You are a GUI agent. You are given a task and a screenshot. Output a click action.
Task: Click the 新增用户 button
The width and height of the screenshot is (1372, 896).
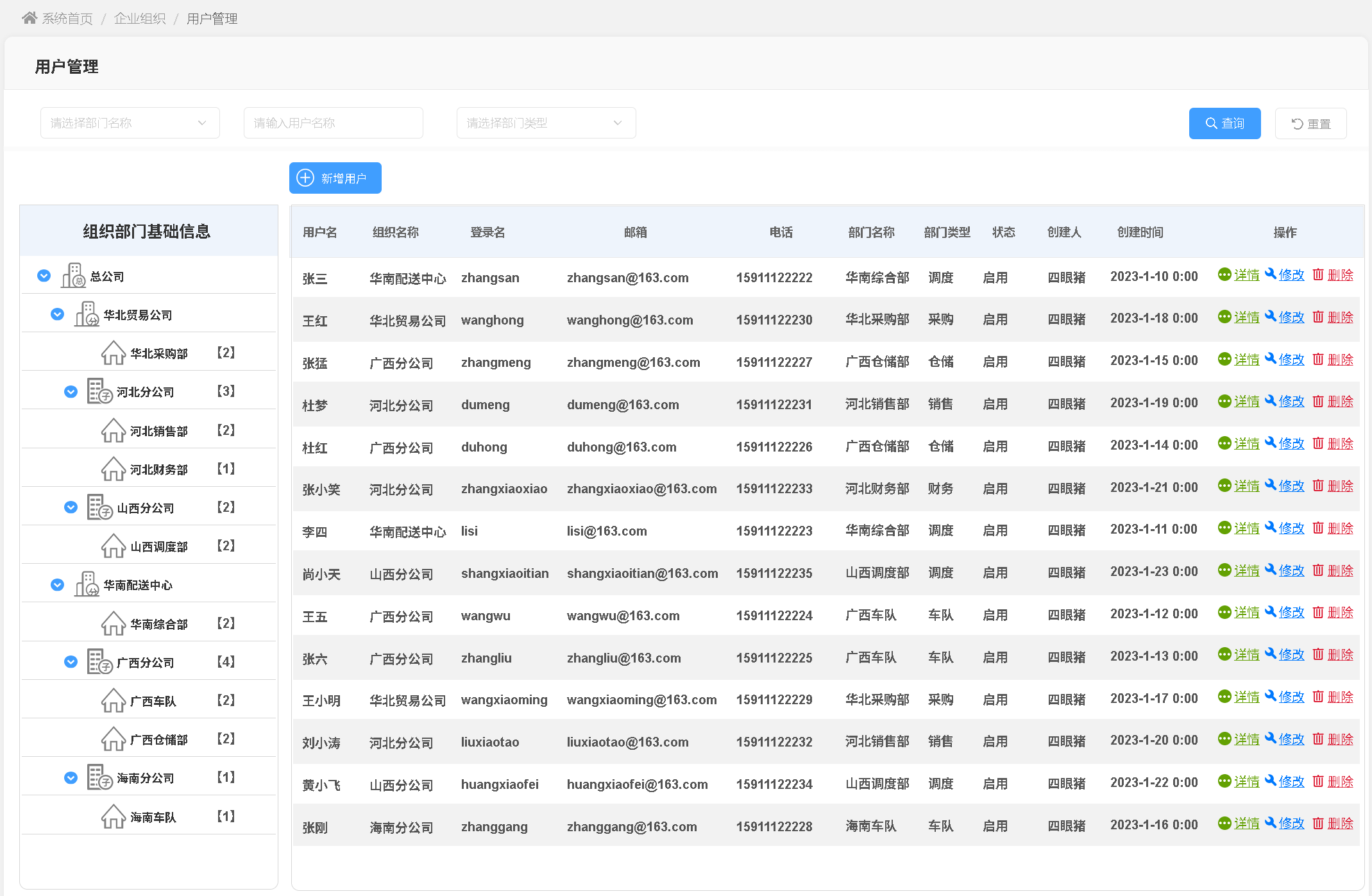[335, 178]
